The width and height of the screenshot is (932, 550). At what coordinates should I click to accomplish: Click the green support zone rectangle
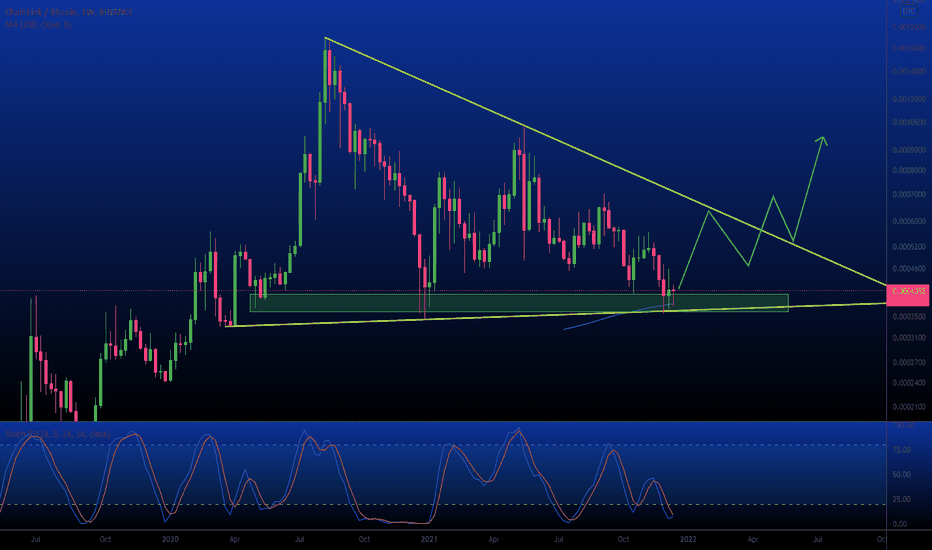click(519, 303)
